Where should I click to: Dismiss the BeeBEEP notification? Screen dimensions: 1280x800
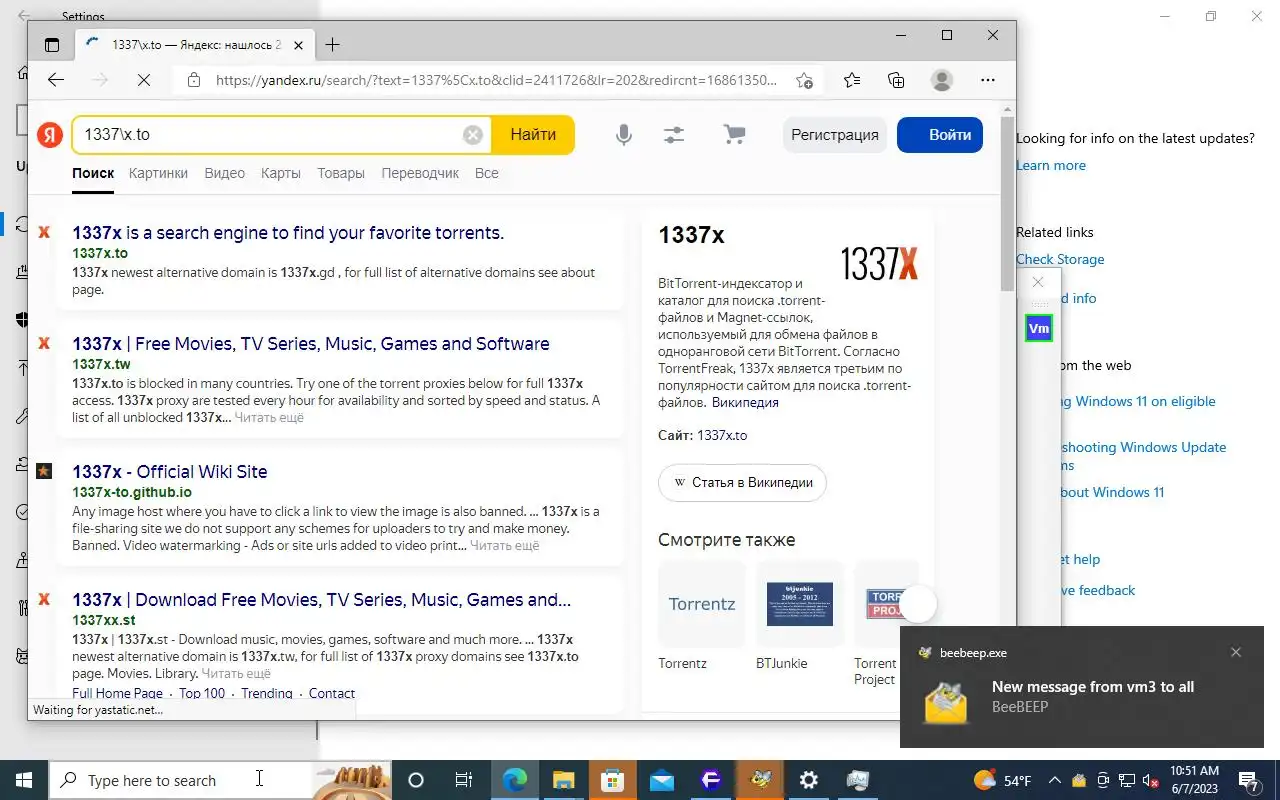click(x=1236, y=652)
